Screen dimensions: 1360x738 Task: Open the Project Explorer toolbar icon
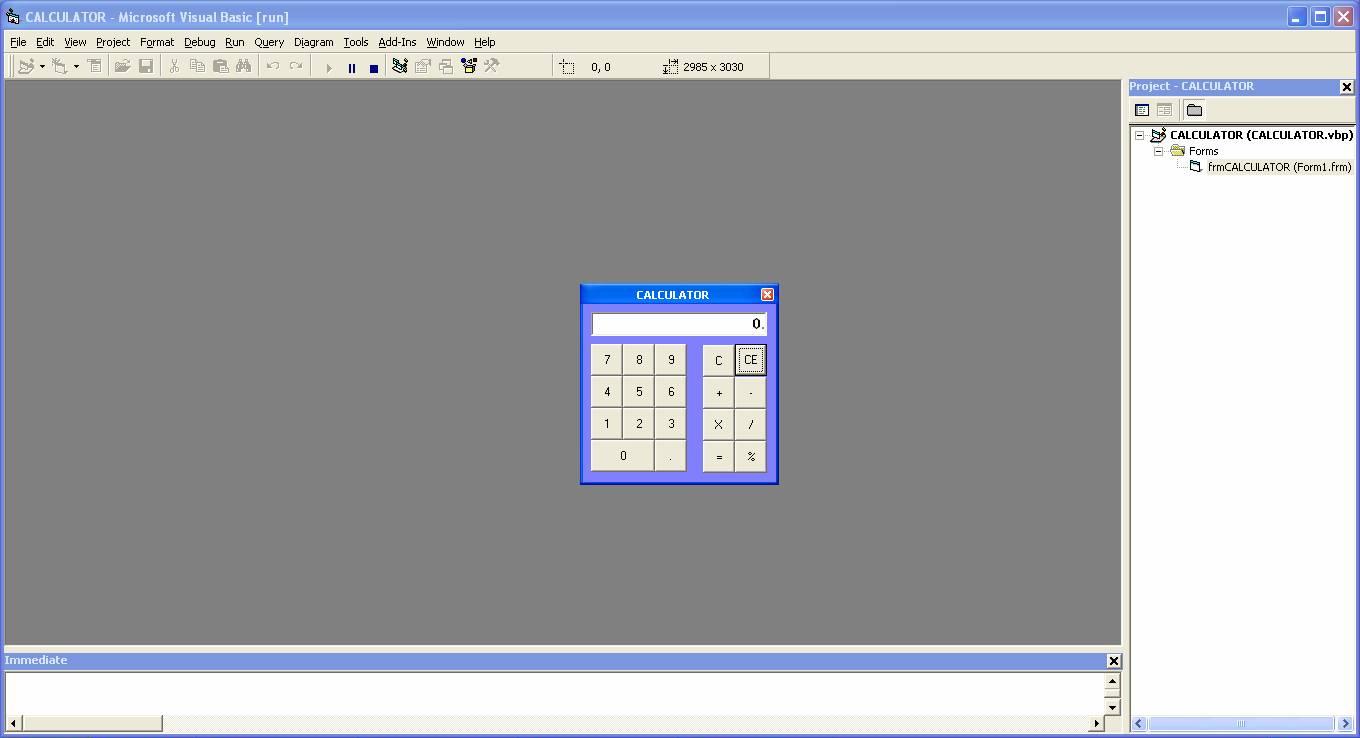click(398, 66)
